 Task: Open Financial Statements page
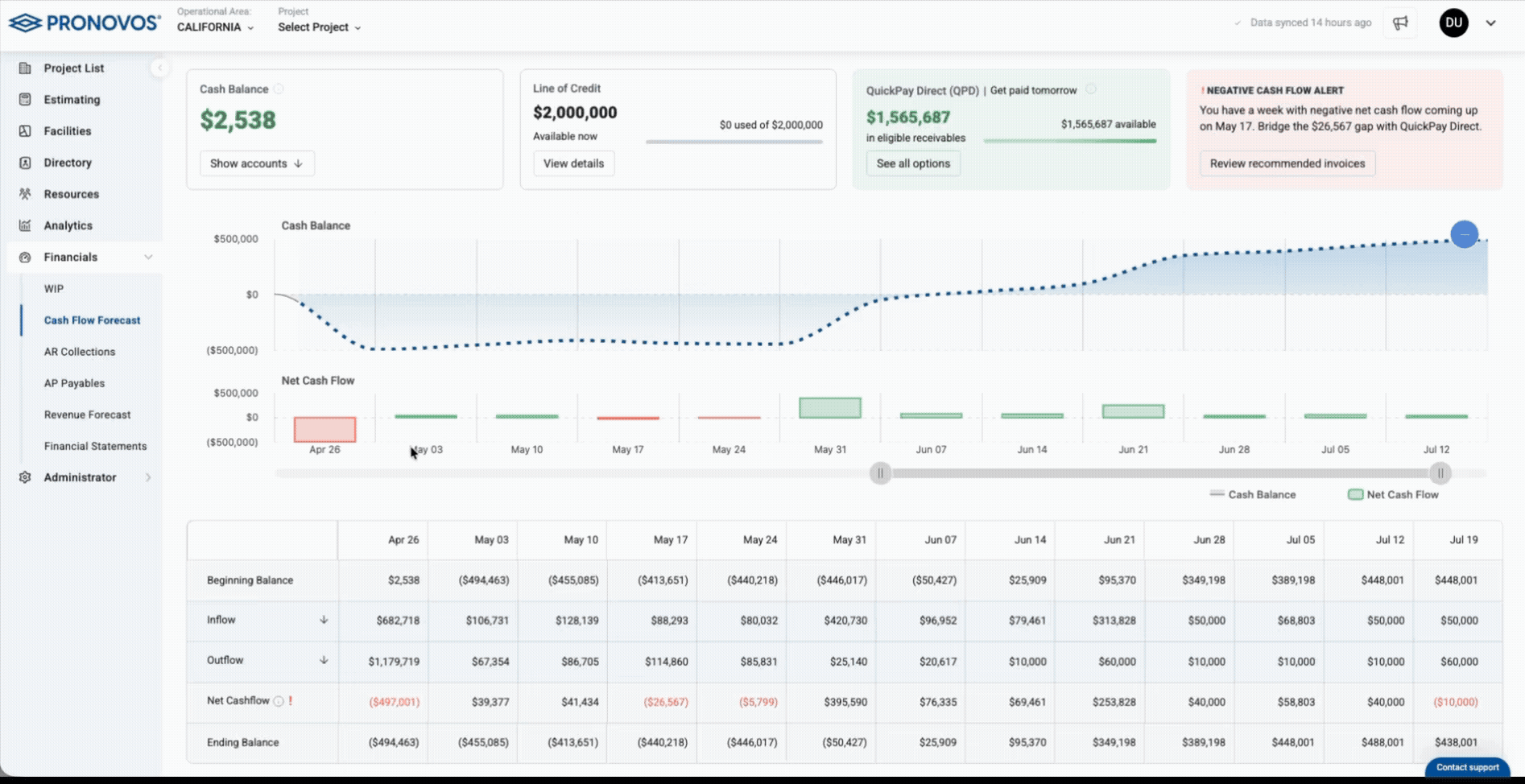pos(95,446)
